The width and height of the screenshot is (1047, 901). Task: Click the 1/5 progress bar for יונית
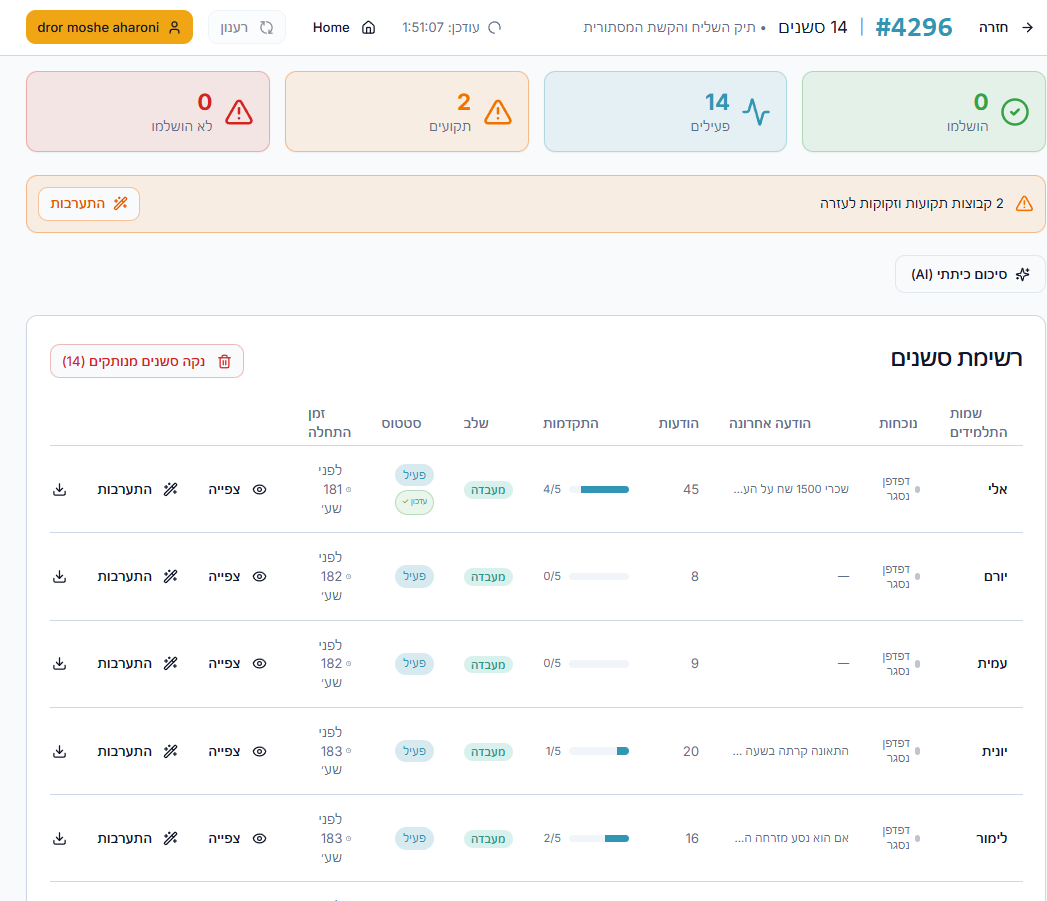pyautogui.click(x=599, y=751)
